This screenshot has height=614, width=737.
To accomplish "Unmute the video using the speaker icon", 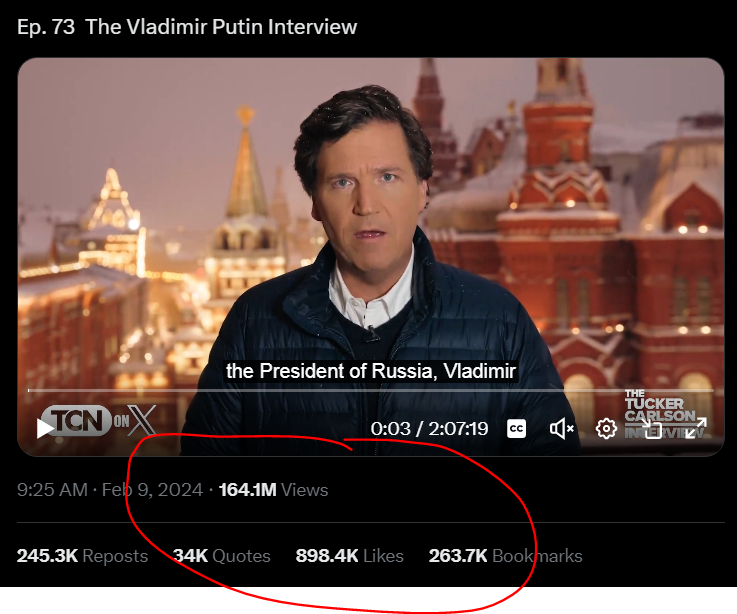I will (x=561, y=429).
